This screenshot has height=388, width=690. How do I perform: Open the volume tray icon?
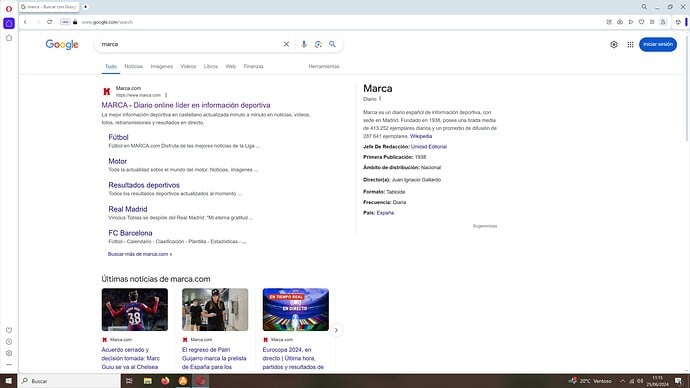point(640,381)
